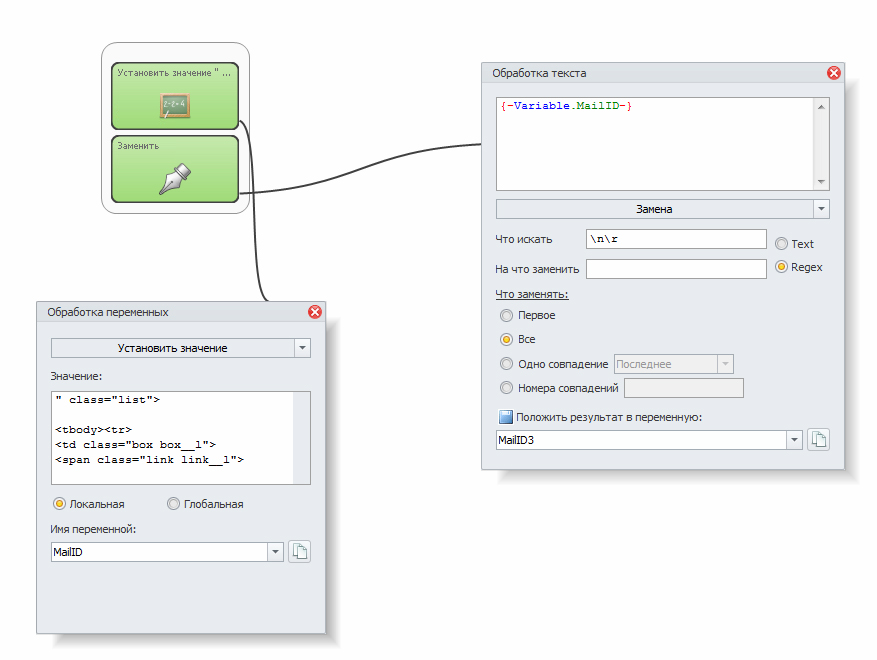The image size is (877, 660).
Task: Select the Глобальная variable scope
Action: pyautogui.click(x=174, y=504)
